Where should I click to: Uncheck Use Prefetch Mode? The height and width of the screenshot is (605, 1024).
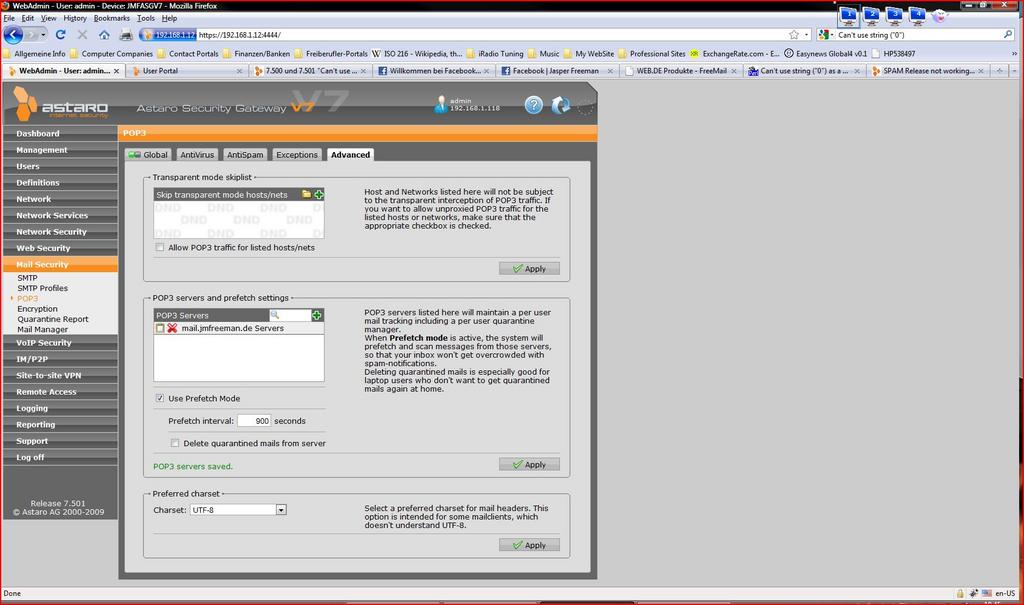(160, 398)
